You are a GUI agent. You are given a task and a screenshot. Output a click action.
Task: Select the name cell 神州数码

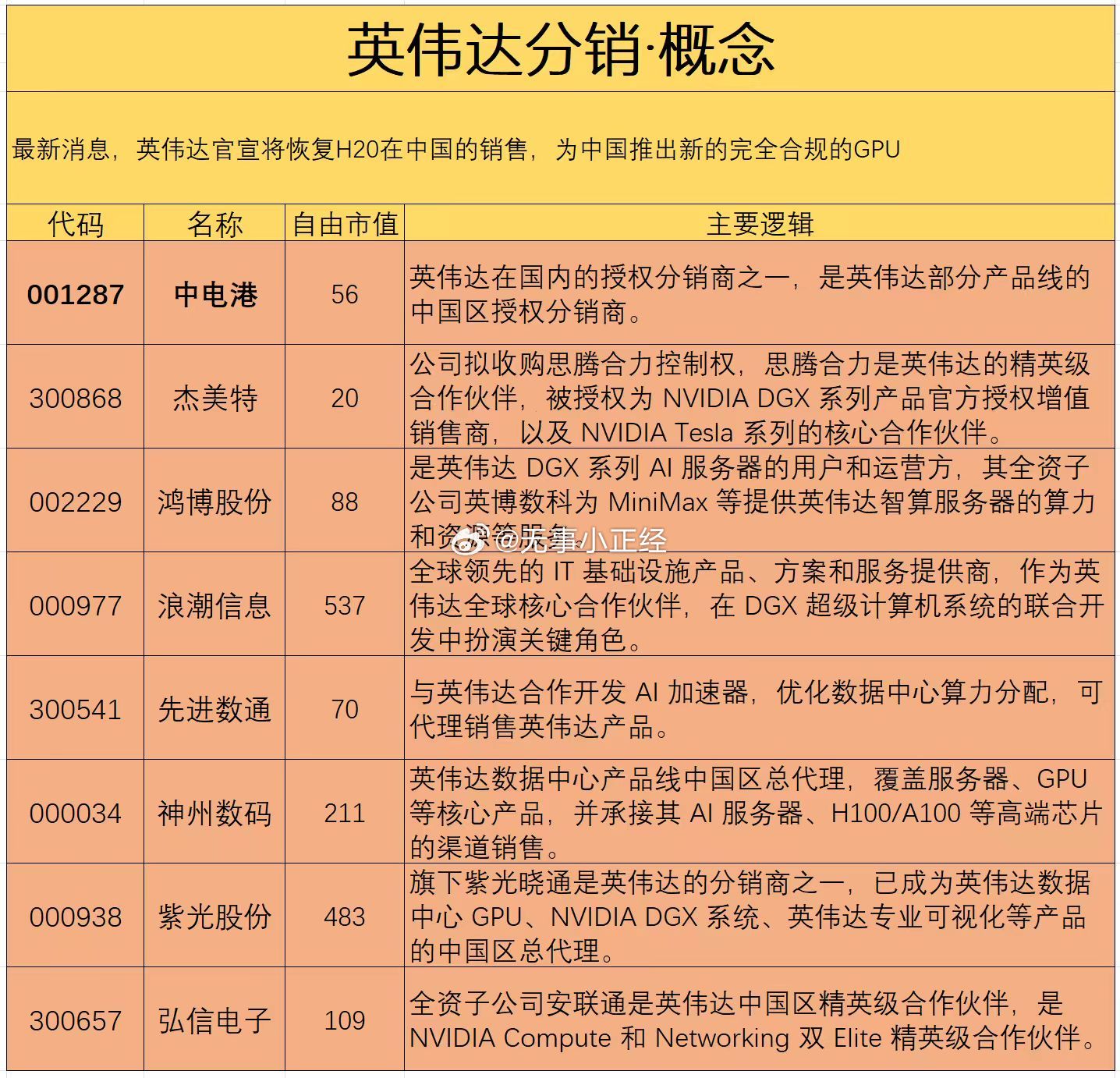214,812
